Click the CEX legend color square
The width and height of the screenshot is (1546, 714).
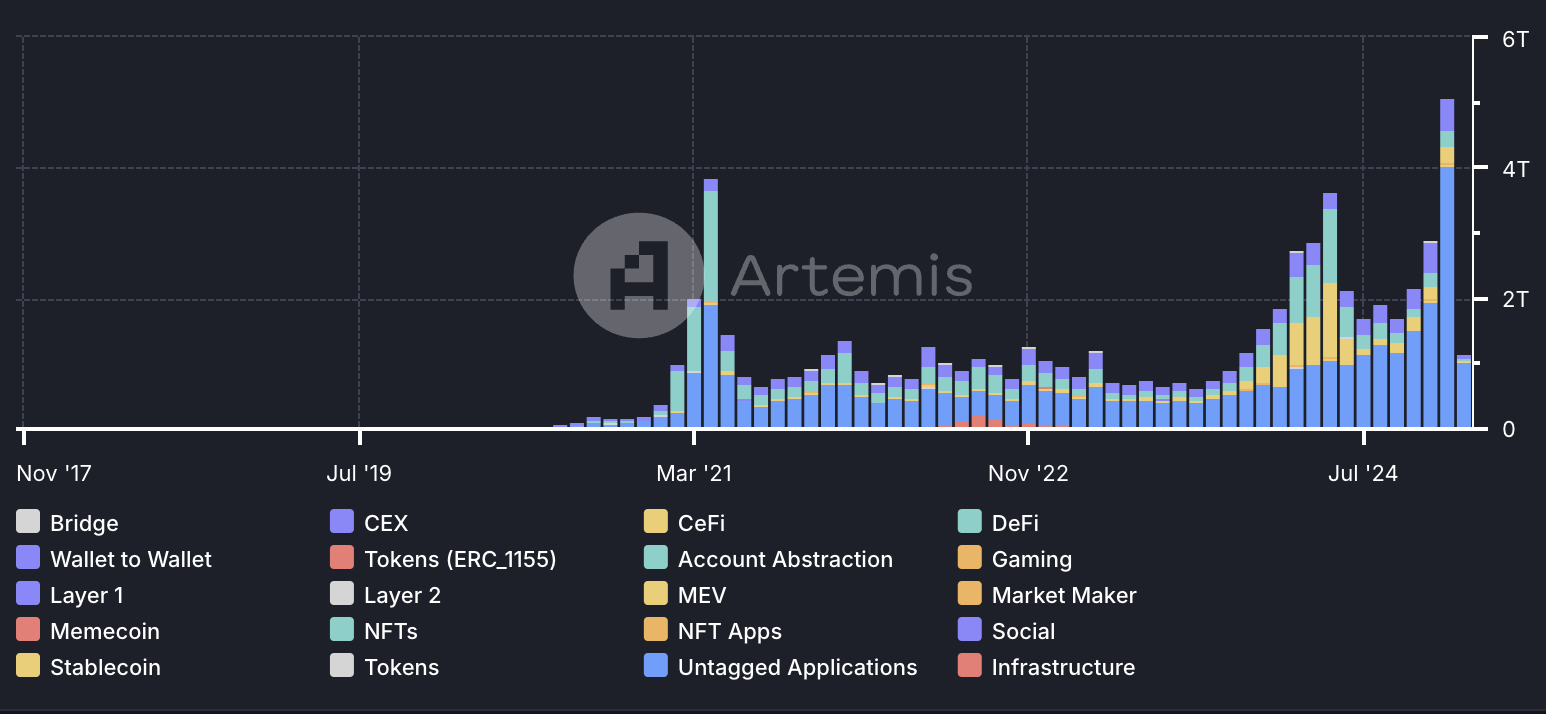tap(342, 522)
